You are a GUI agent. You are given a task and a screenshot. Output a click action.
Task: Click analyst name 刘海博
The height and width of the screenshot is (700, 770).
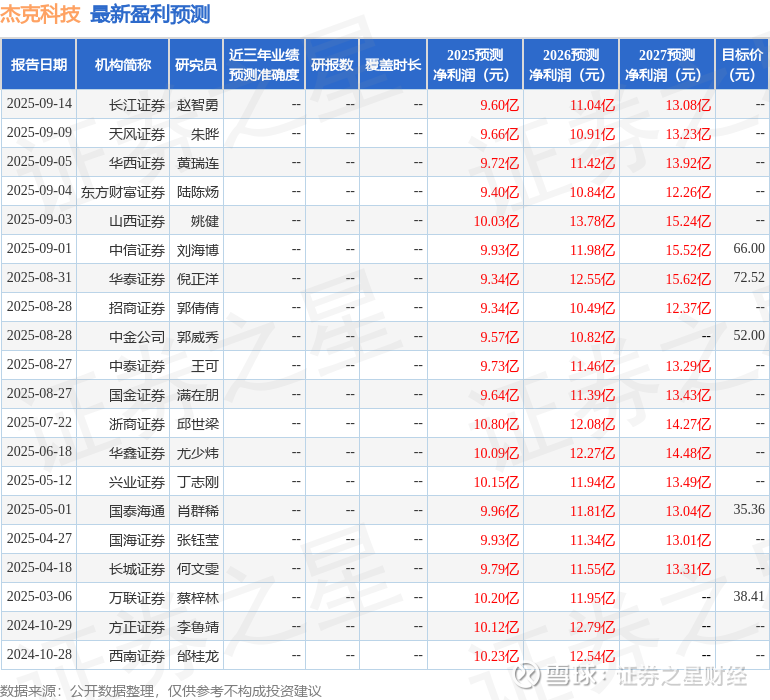[198, 250]
